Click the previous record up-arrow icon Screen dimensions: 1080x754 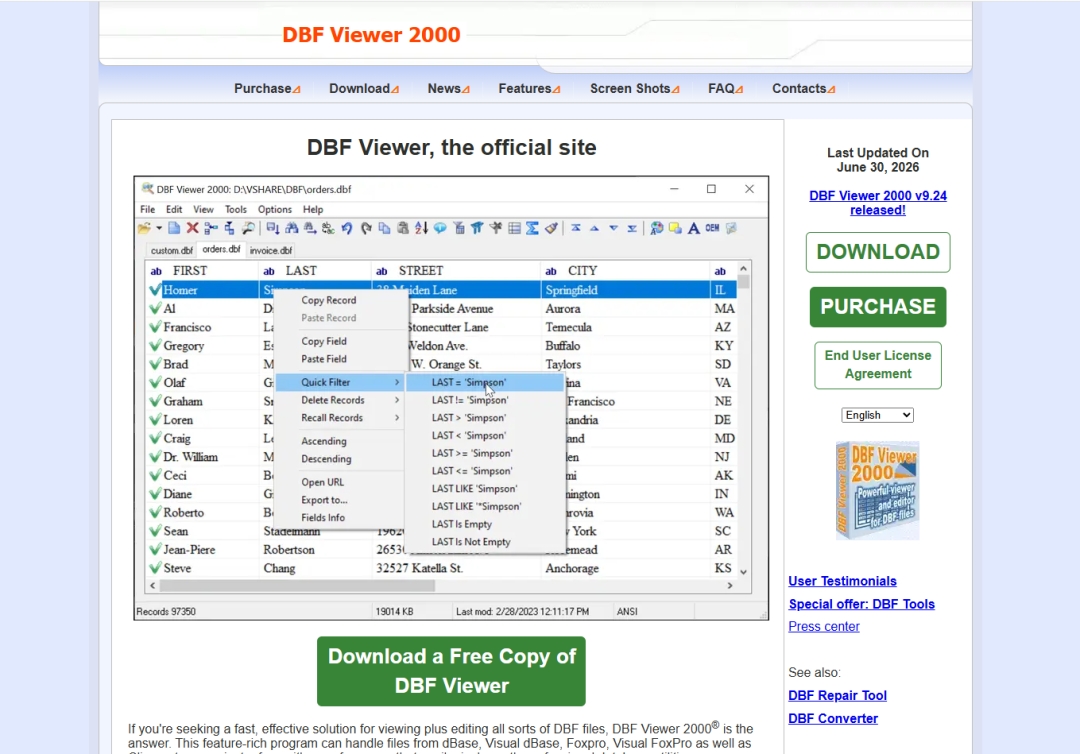coord(594,228)
